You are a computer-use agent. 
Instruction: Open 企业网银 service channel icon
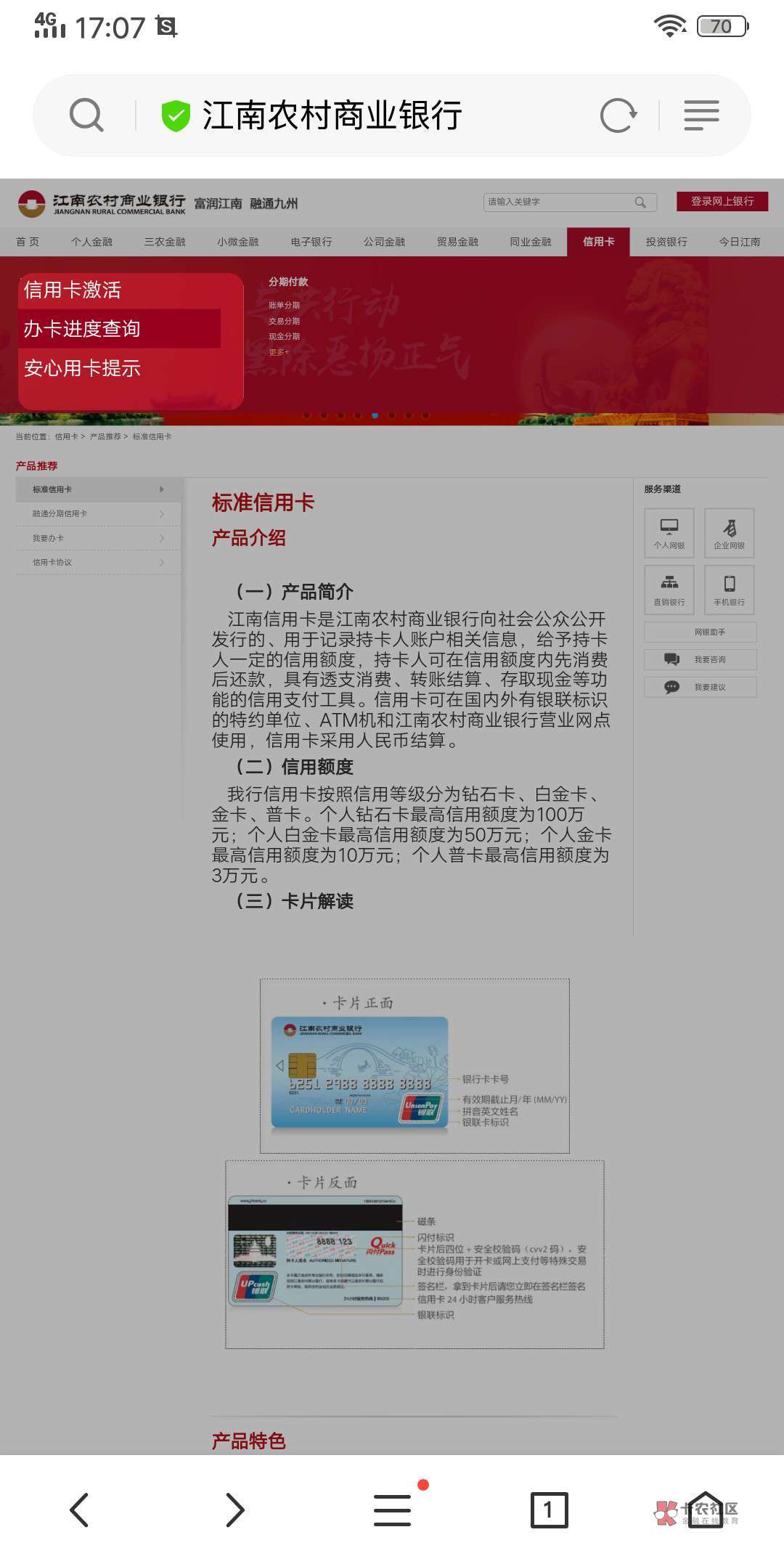[x=730, y=533]
